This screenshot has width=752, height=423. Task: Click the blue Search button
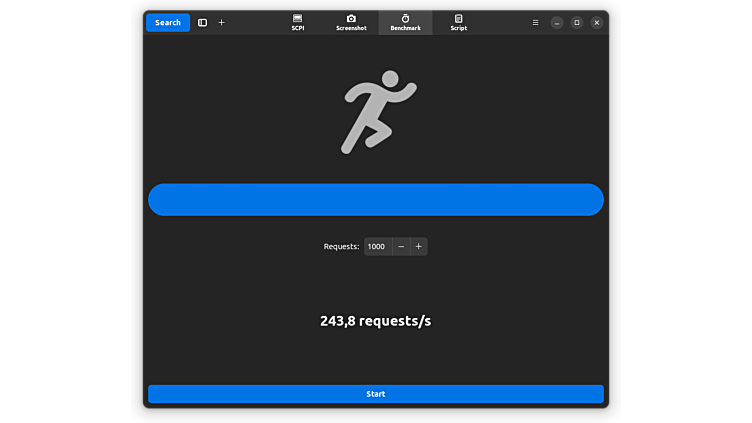pos(168,22)
